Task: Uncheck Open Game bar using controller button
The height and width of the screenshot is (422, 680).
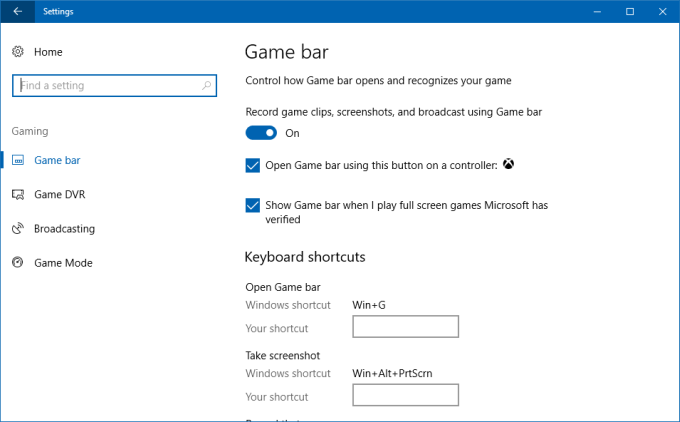Action: [253, 165]
